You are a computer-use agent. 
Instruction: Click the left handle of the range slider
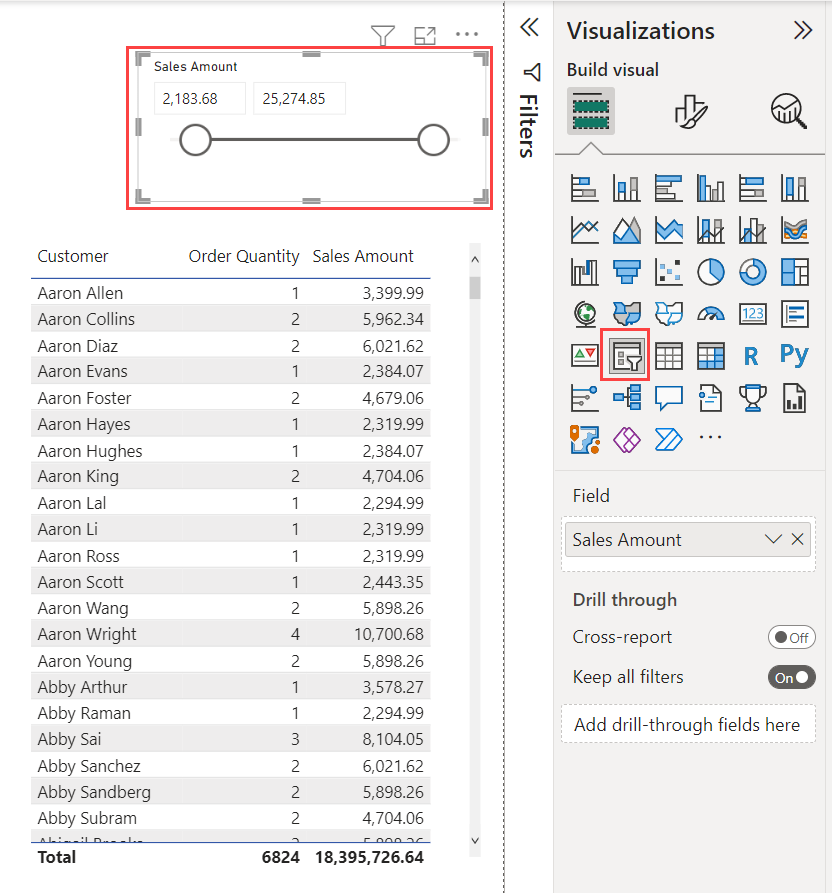click(196, 140)
